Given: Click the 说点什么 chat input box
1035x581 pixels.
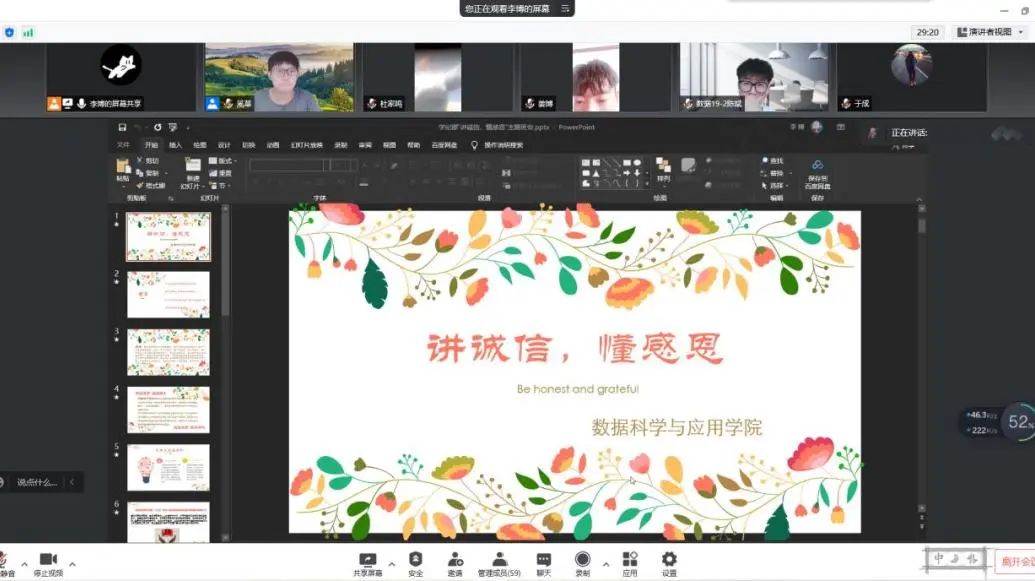Looking at the screenshot, I should click(37, 482).
